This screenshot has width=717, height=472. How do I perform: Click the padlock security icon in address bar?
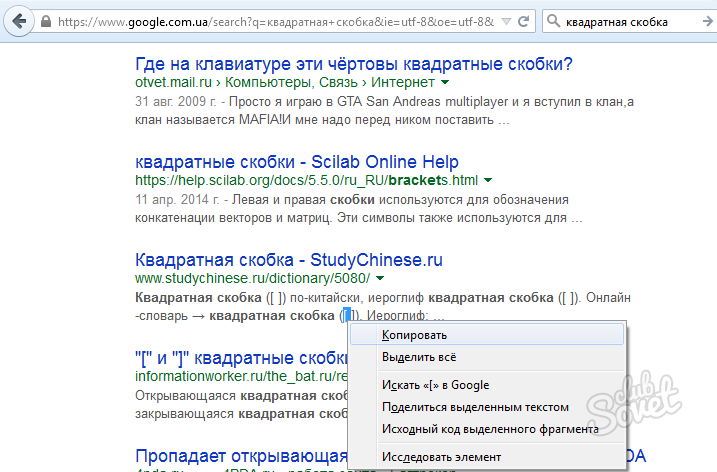(x=48, y=21)
